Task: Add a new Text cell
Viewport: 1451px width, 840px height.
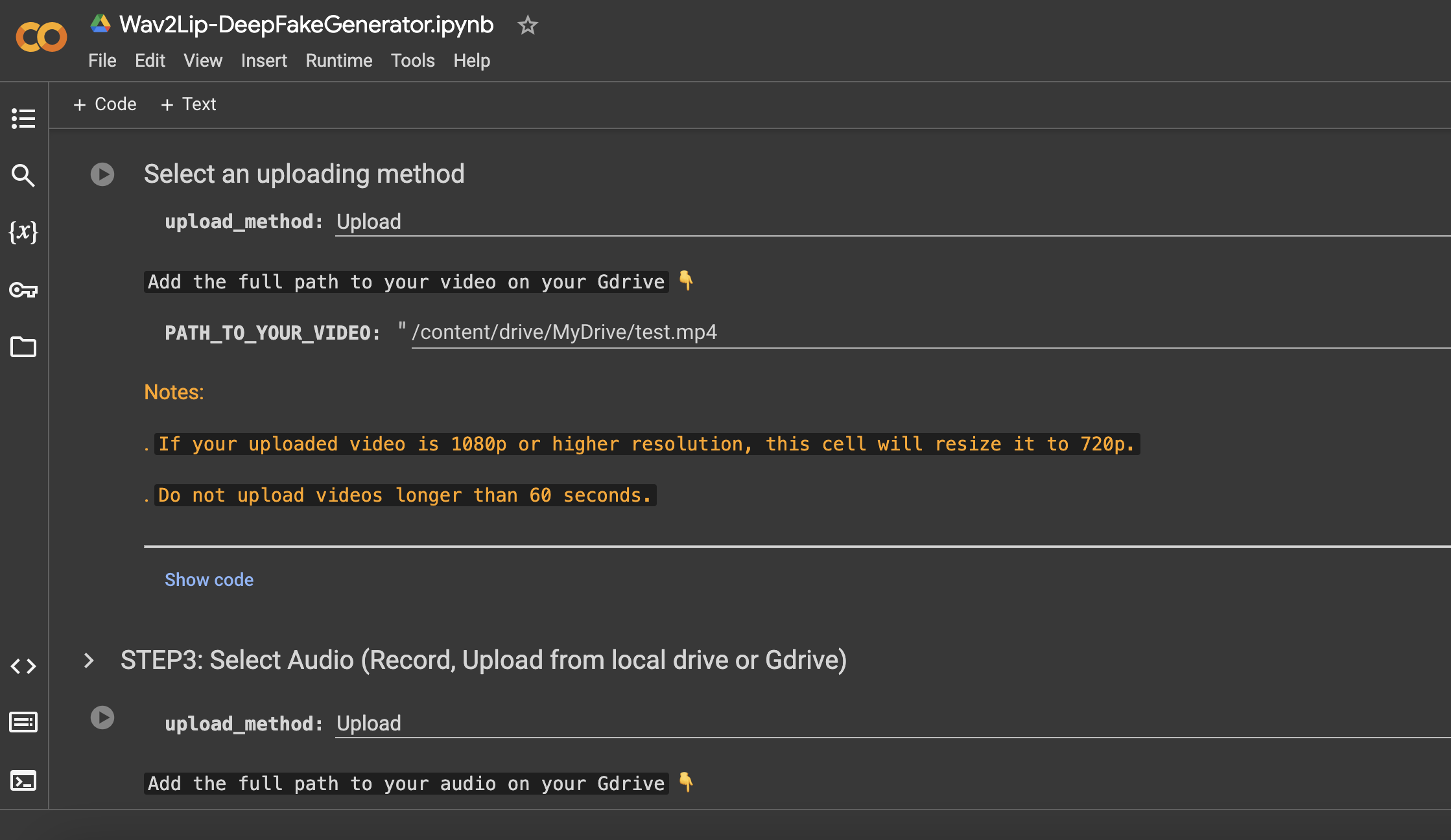Action: [189, 104]
